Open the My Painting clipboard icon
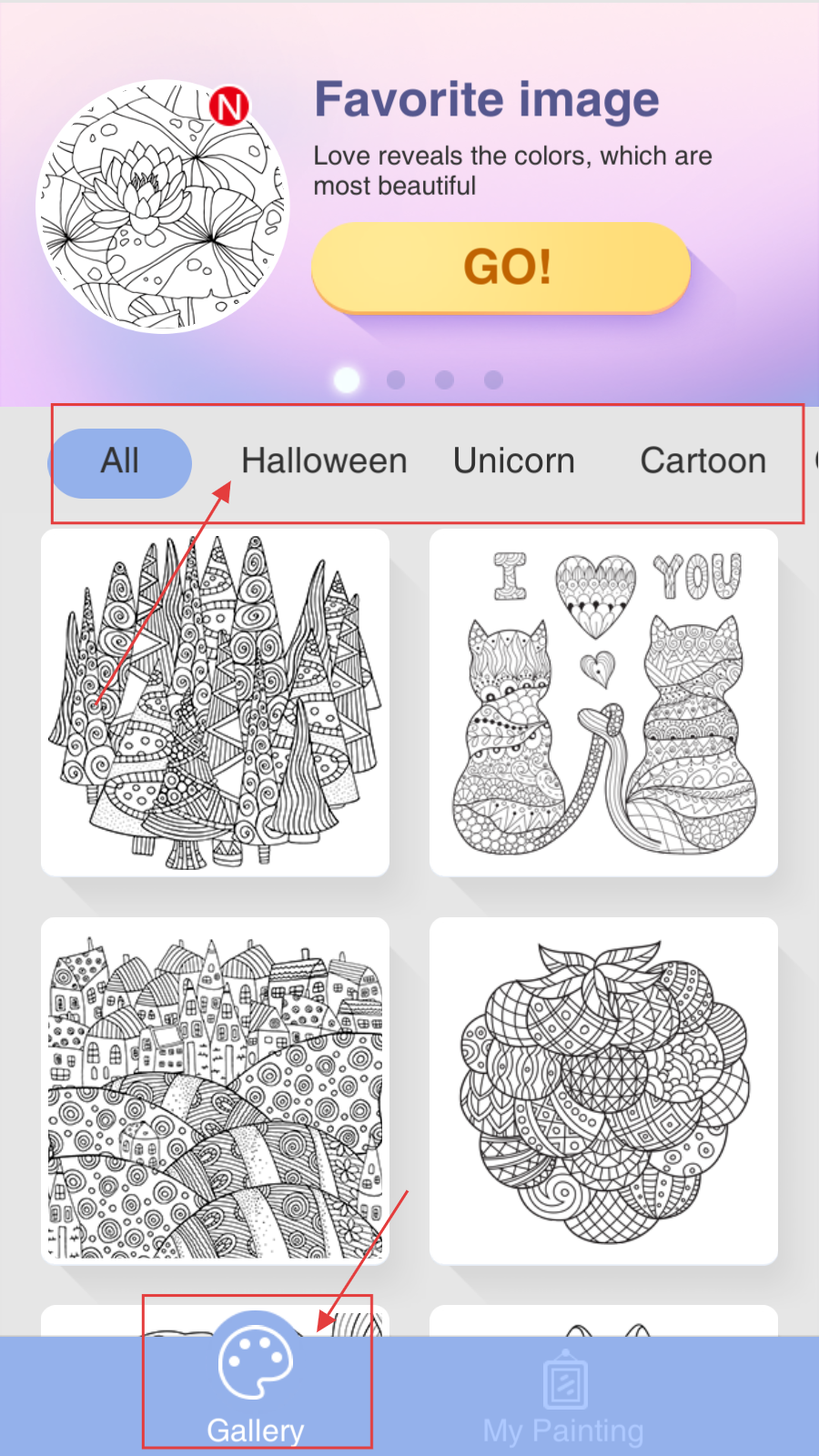Viewport: 819px width, 1456px height. (x=564, y=1379)
